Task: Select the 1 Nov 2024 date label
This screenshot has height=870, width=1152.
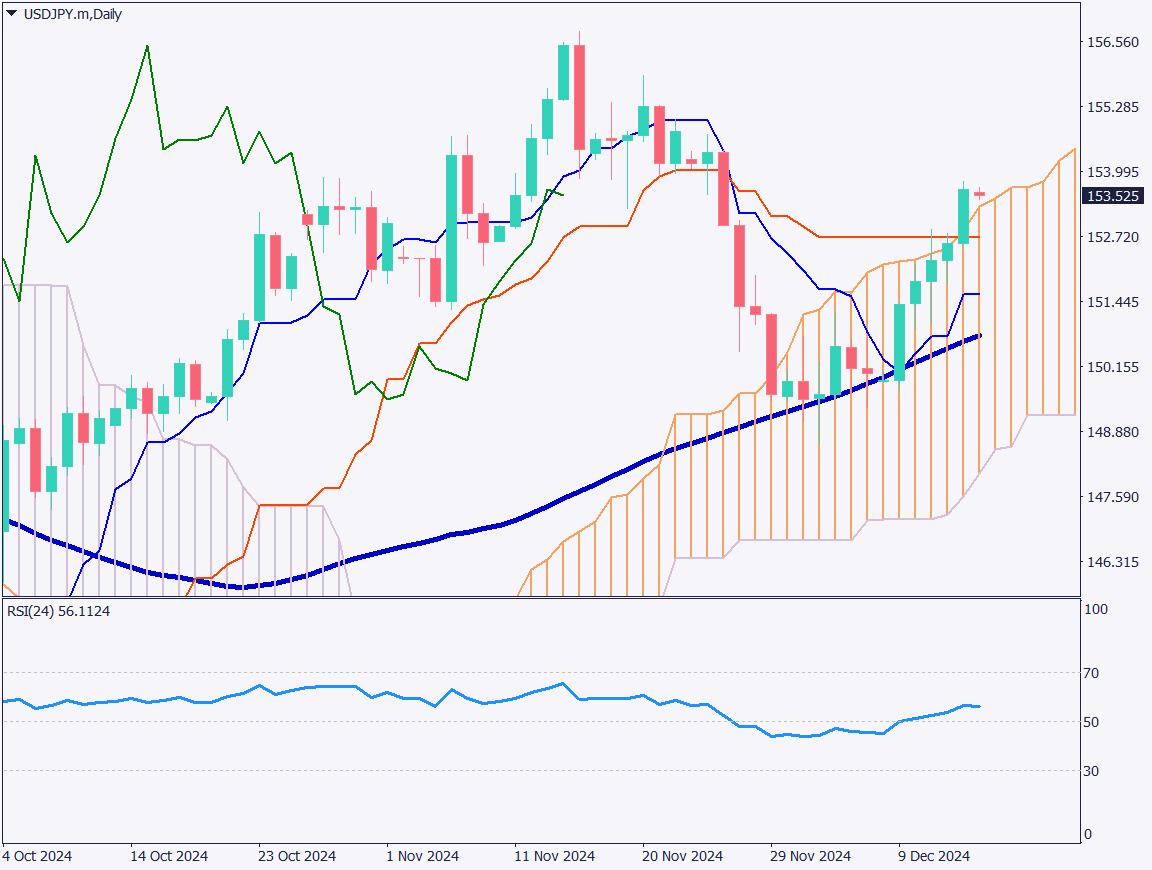Action: (424, 857)
